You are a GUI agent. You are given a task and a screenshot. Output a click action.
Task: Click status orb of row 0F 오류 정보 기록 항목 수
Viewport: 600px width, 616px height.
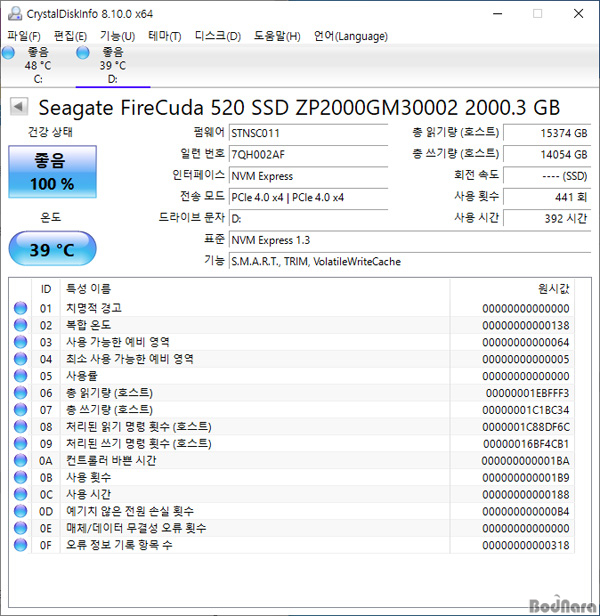20,545
